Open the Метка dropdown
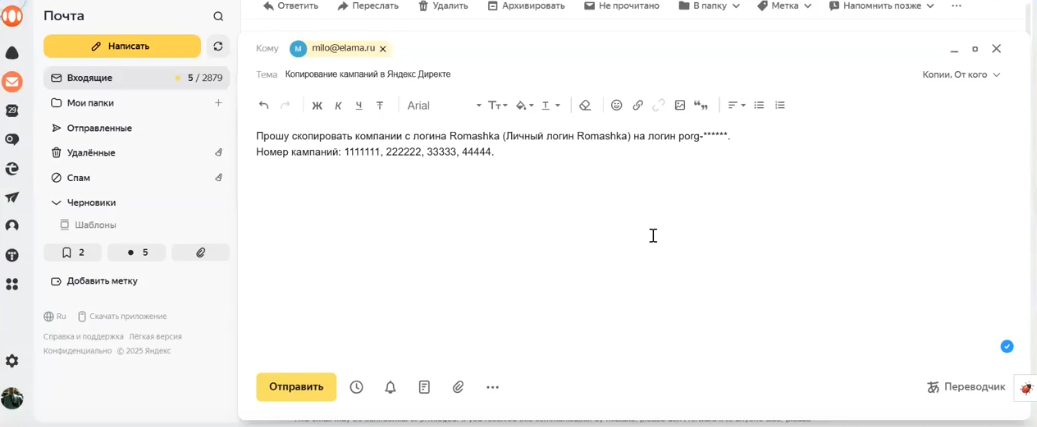Viewport: 1037px width, 427px height. (x=784, y=6)
